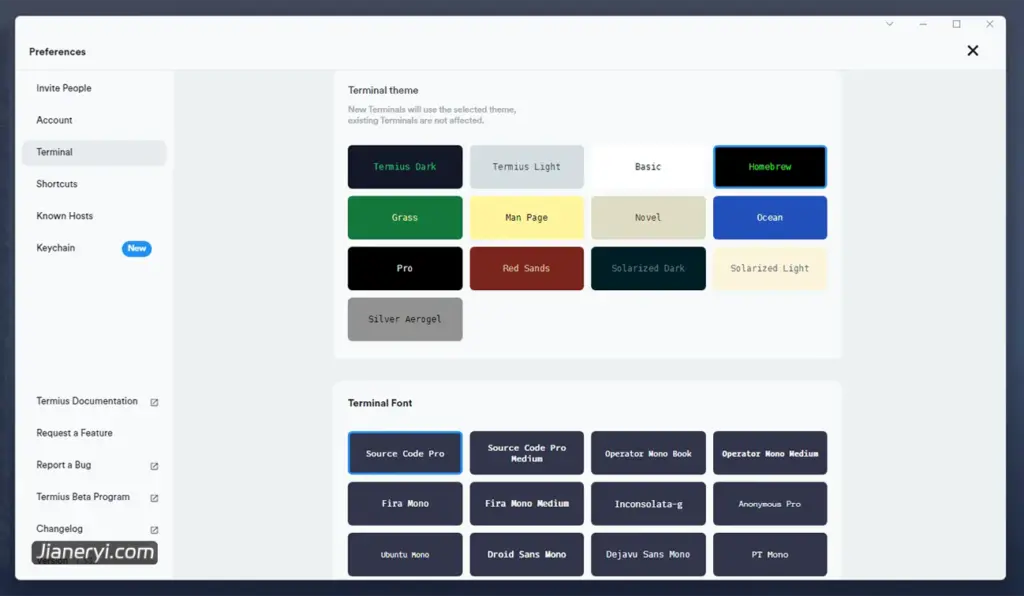The image size is (1024, 596).
Task: Choose the Basic terminal theme
Action: [x=648, y=167]
